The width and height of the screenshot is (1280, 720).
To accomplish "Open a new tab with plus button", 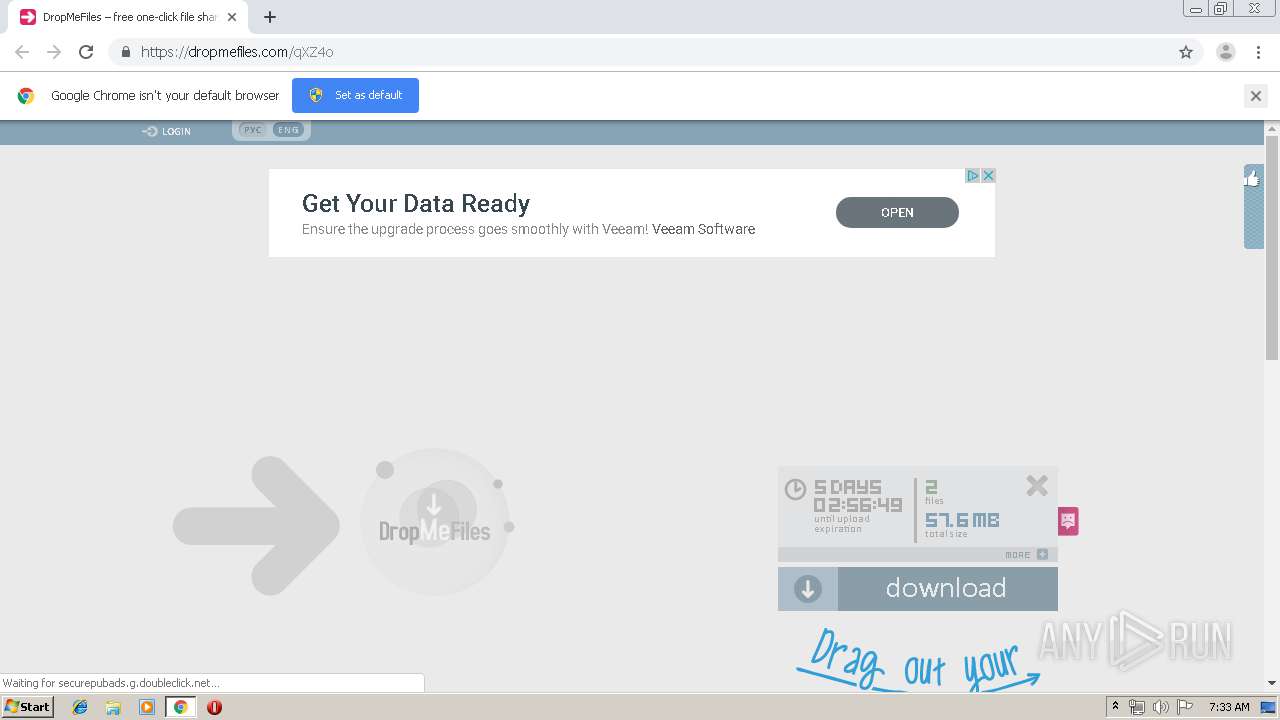I will tap(270, 17).
